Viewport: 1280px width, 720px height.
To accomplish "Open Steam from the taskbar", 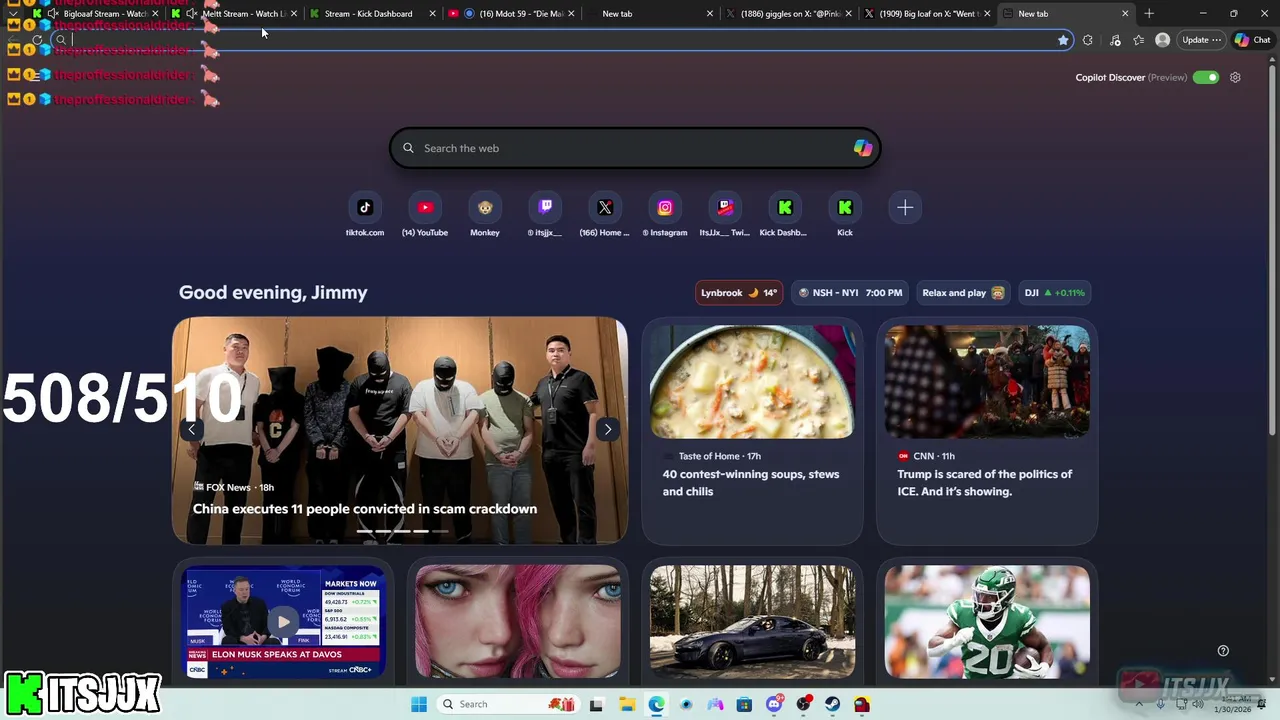I will click(833, 704).
